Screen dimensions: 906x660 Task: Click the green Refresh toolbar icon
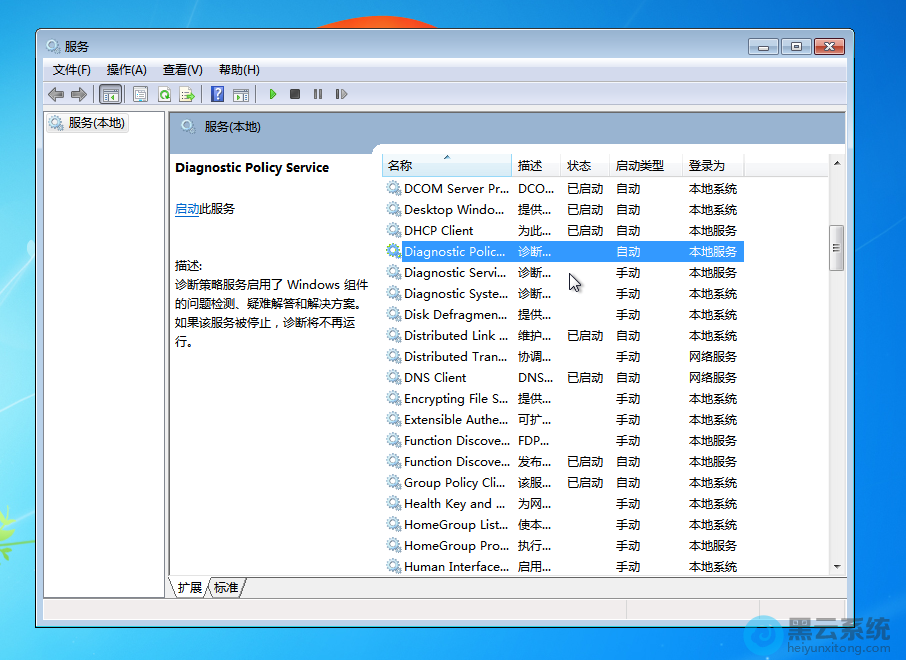(x=164, y=94)
